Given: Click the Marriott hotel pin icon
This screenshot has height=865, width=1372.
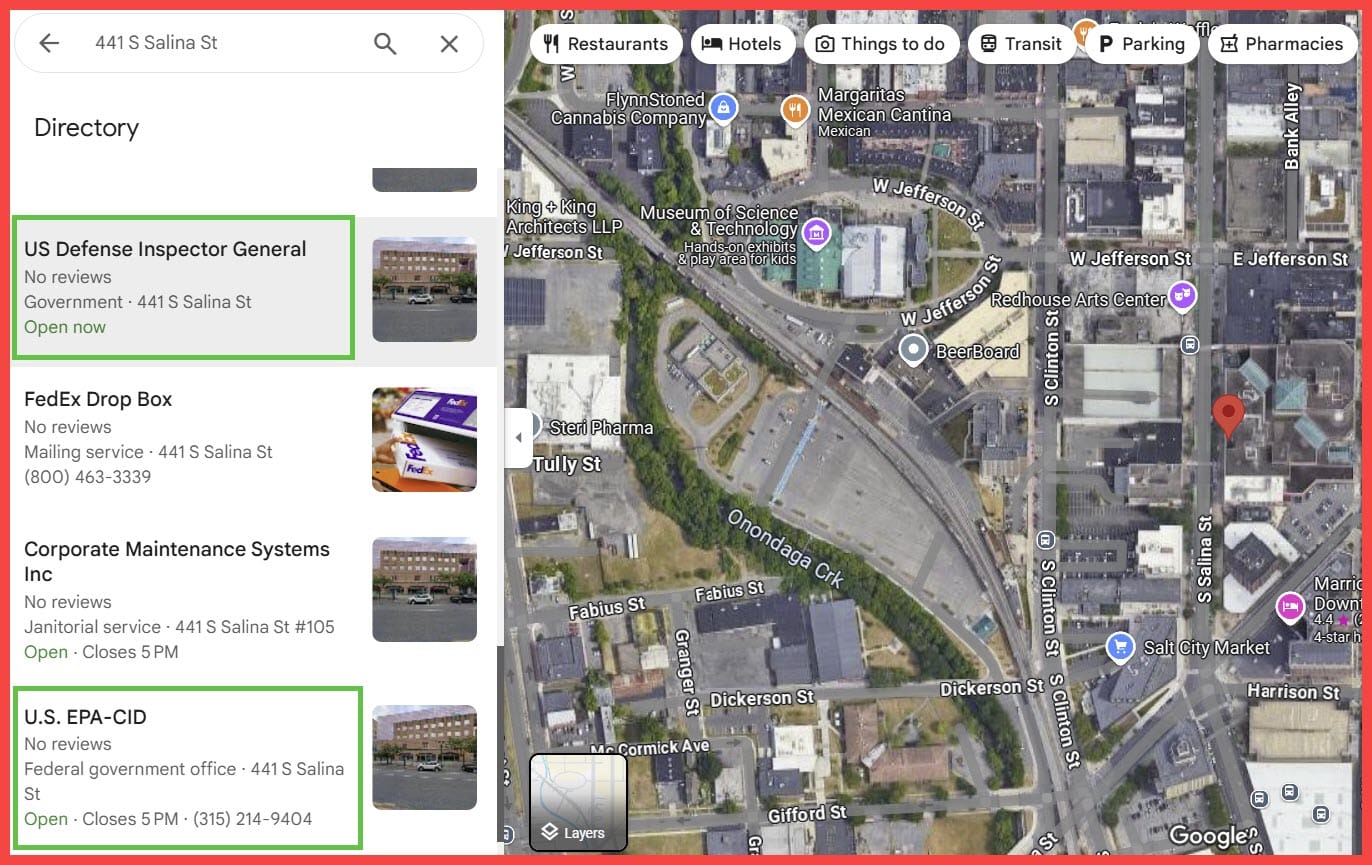Looking at the screenshot, I should click(x=1291, y=606).
